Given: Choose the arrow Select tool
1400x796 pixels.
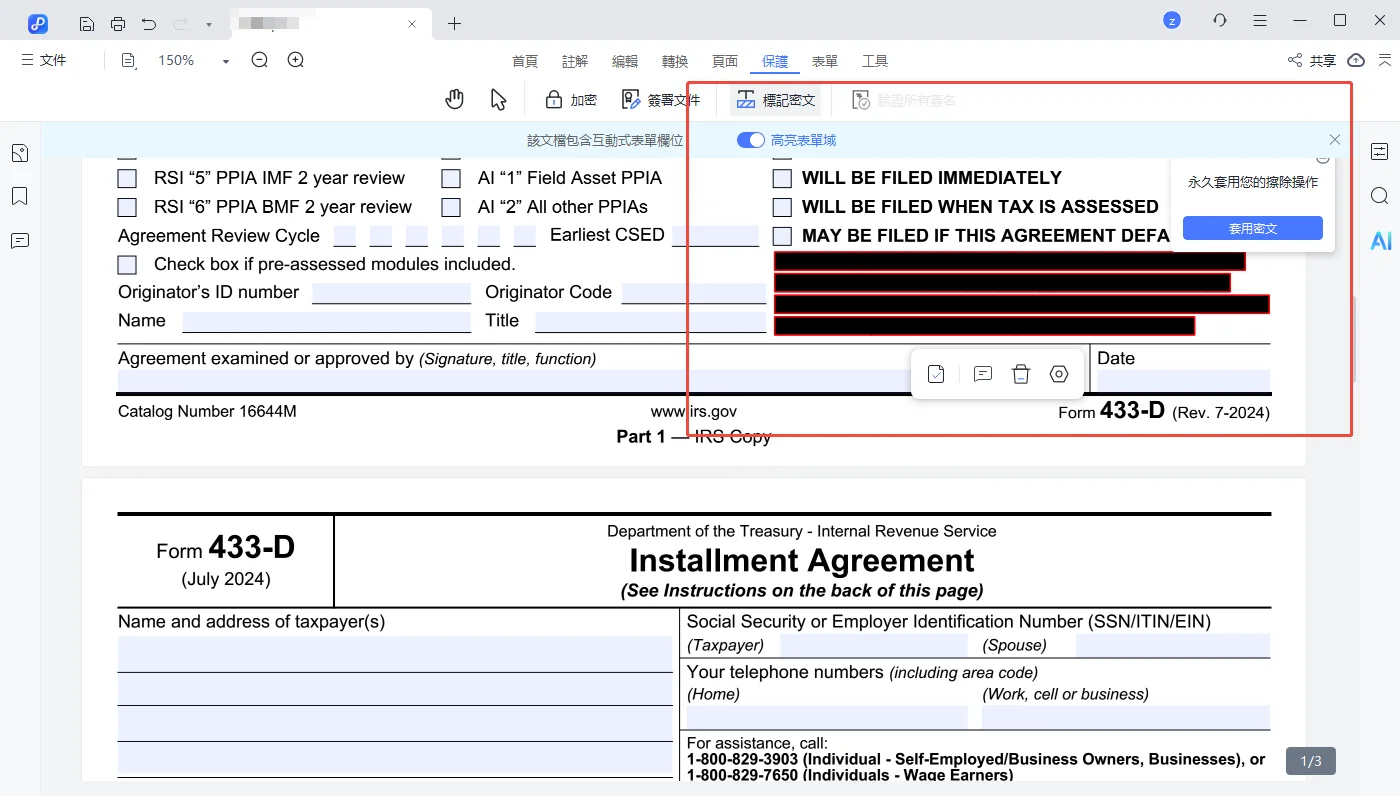Looking at the screenshot, I should coord(499,99).
